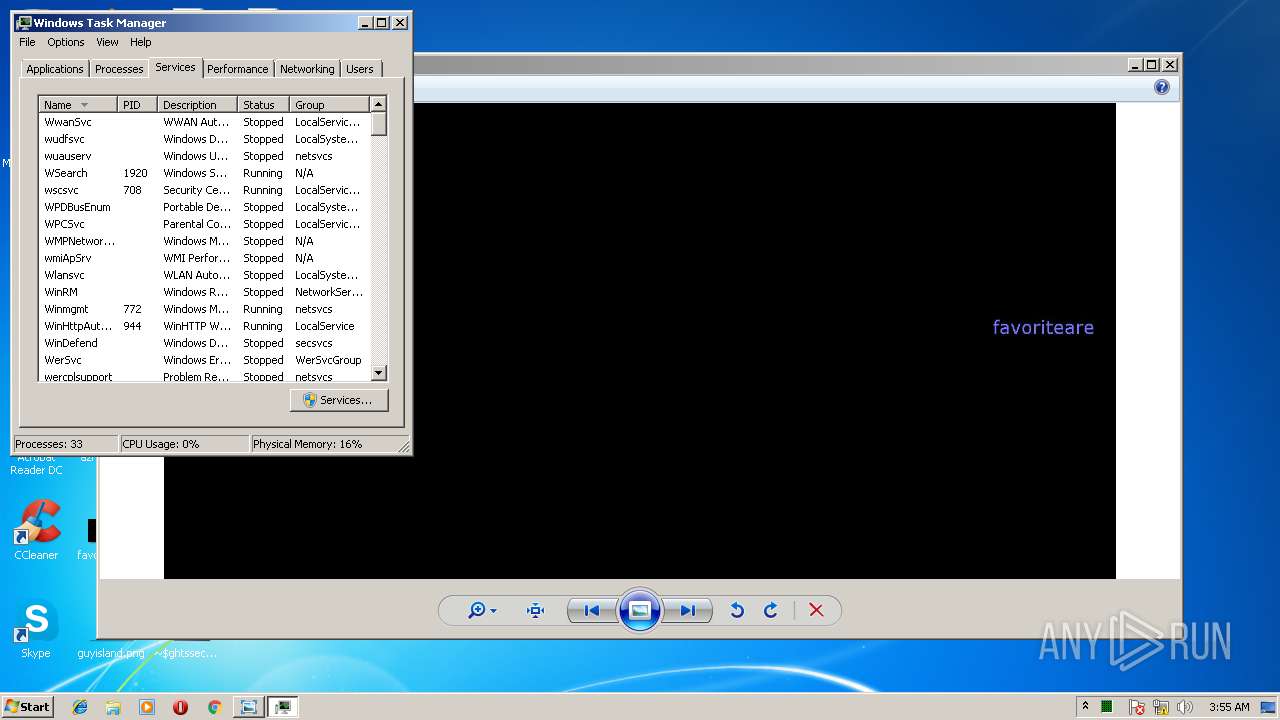The width and height of the screenshot is (1280, 720).
Task: Select the WinRM service row
Action: click(204, 292)
